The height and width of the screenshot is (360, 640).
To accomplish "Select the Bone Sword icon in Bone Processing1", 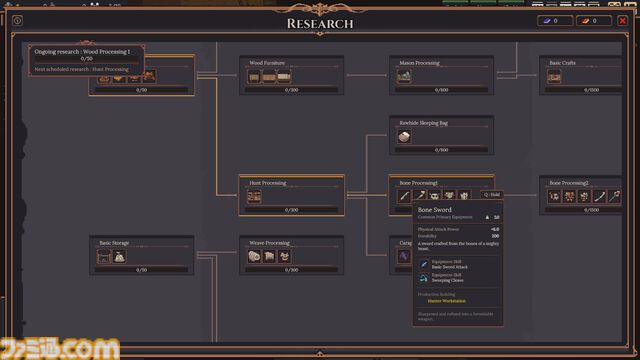I will coord(404,196).
